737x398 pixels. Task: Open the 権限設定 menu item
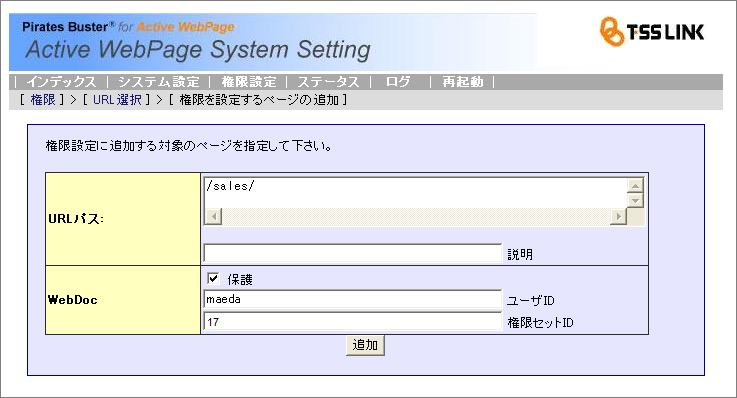[x=249, y=82]
